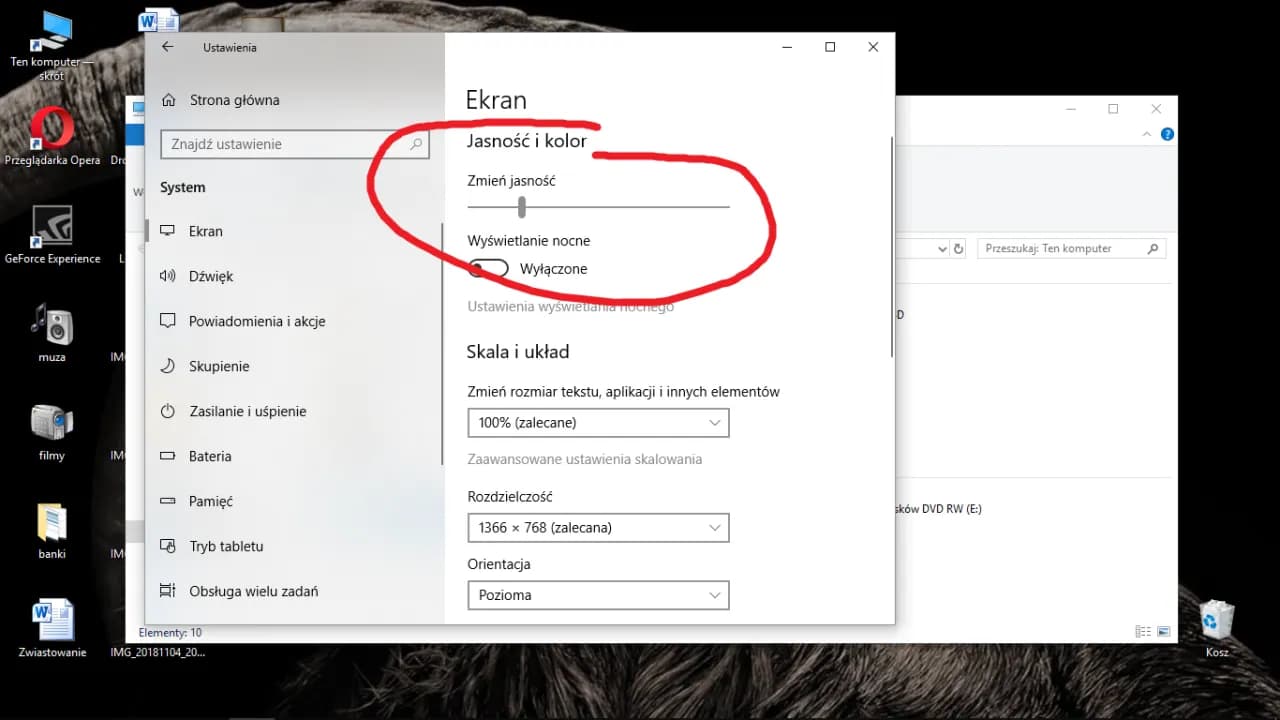Screen dimensions: 1280x720
Task: Select Ekran in the settings sidebar
Action: 206,231
